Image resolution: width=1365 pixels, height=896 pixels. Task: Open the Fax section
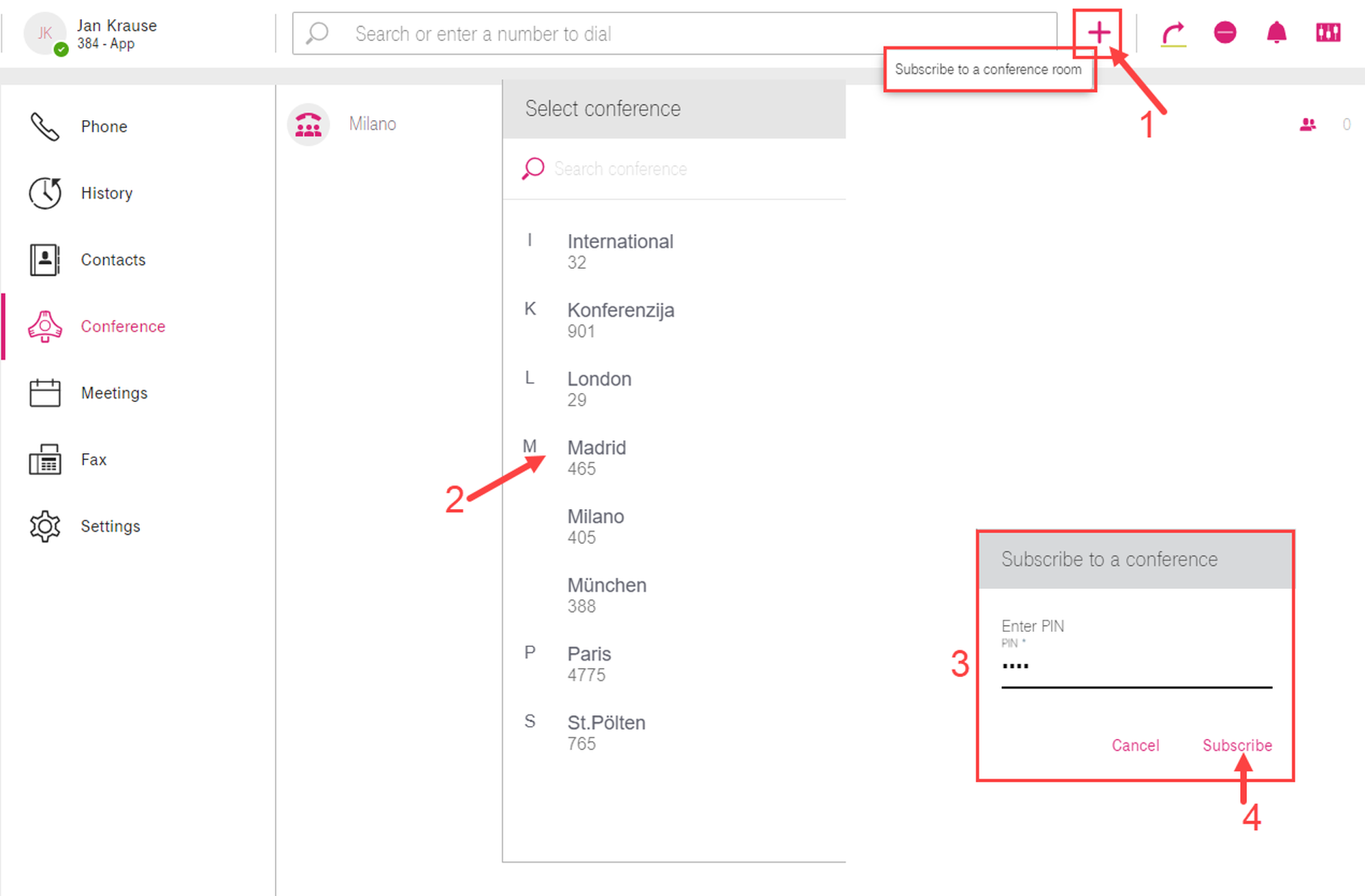coord(94,460)
